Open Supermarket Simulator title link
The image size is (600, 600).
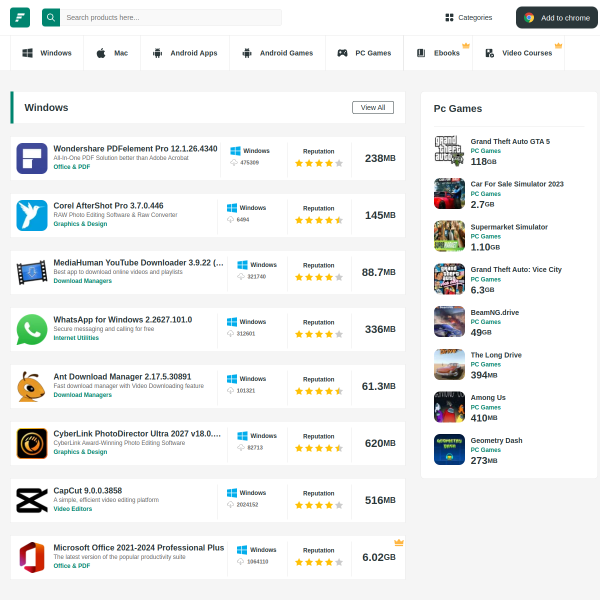coord(509,227)
